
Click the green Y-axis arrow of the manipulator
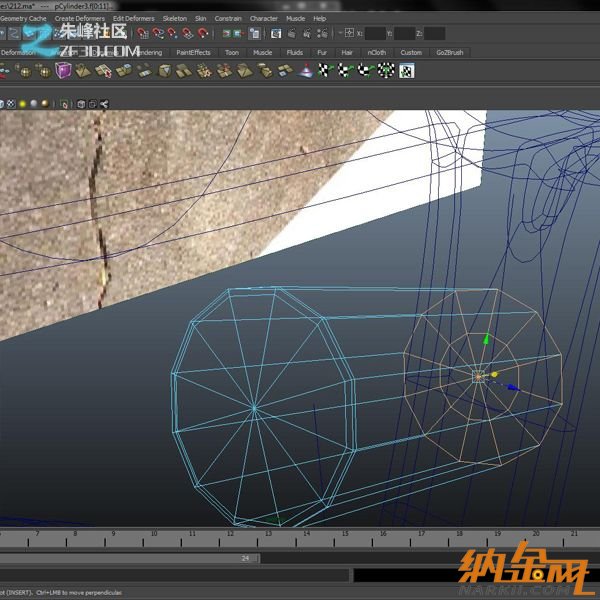click(x=486, y=341)
